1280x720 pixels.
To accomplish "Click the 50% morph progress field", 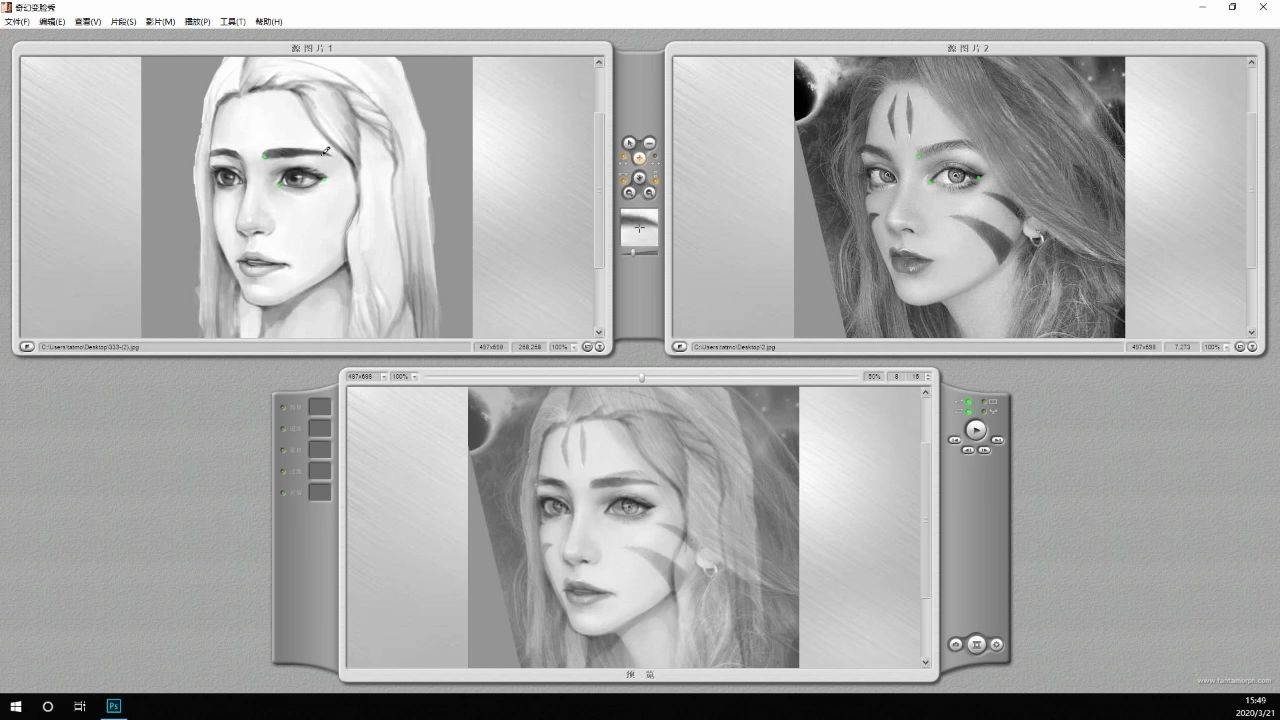I will pos(874,377).
